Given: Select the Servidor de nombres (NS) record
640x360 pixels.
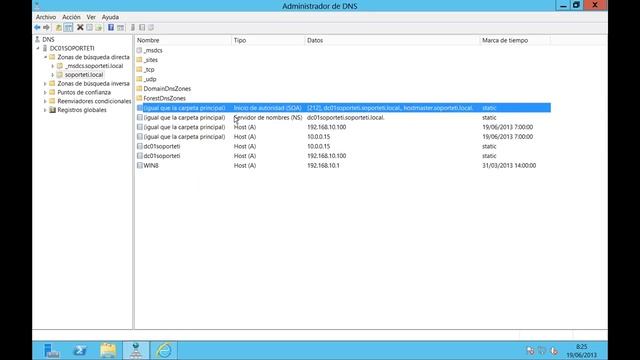Looking at the screenshot, I should click(343, 118).
